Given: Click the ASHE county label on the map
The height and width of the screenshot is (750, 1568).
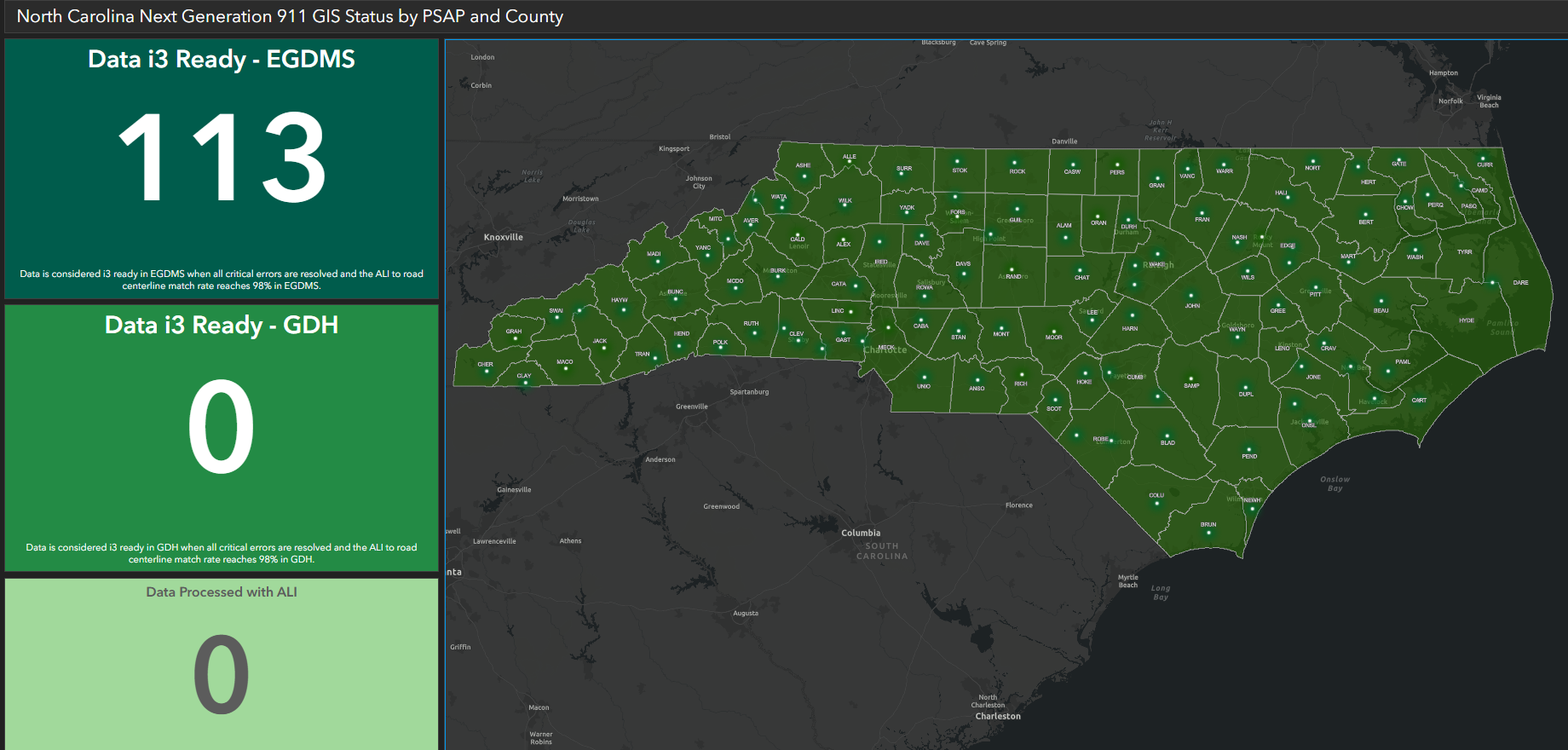Looking at the screenshot, I should 803,165.
